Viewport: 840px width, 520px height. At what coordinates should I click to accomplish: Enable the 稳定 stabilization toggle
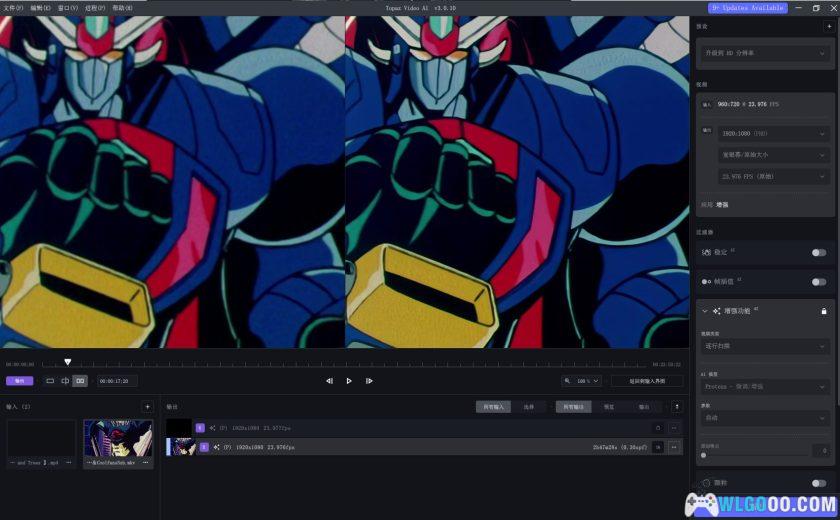pos(819,253)
